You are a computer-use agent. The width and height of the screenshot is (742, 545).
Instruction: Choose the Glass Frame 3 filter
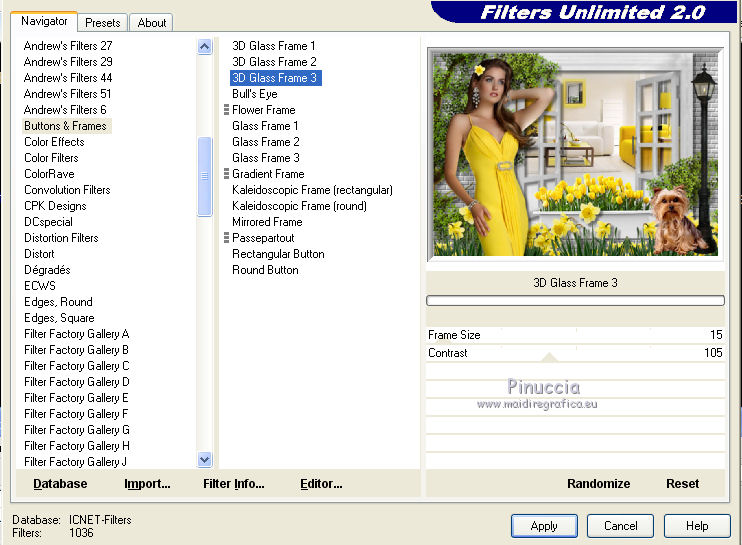click(x=265, y=158)
